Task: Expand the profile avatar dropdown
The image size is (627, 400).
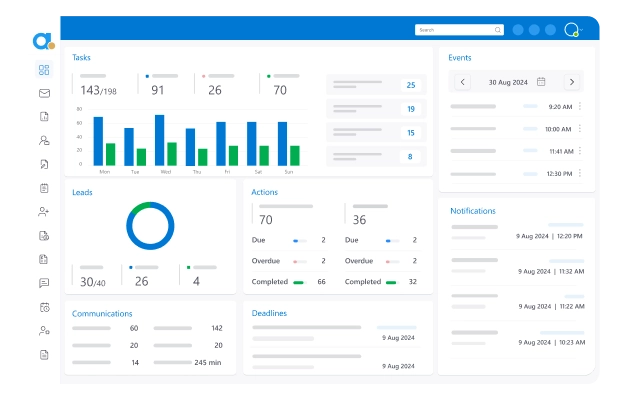Action: coord(572,30)
